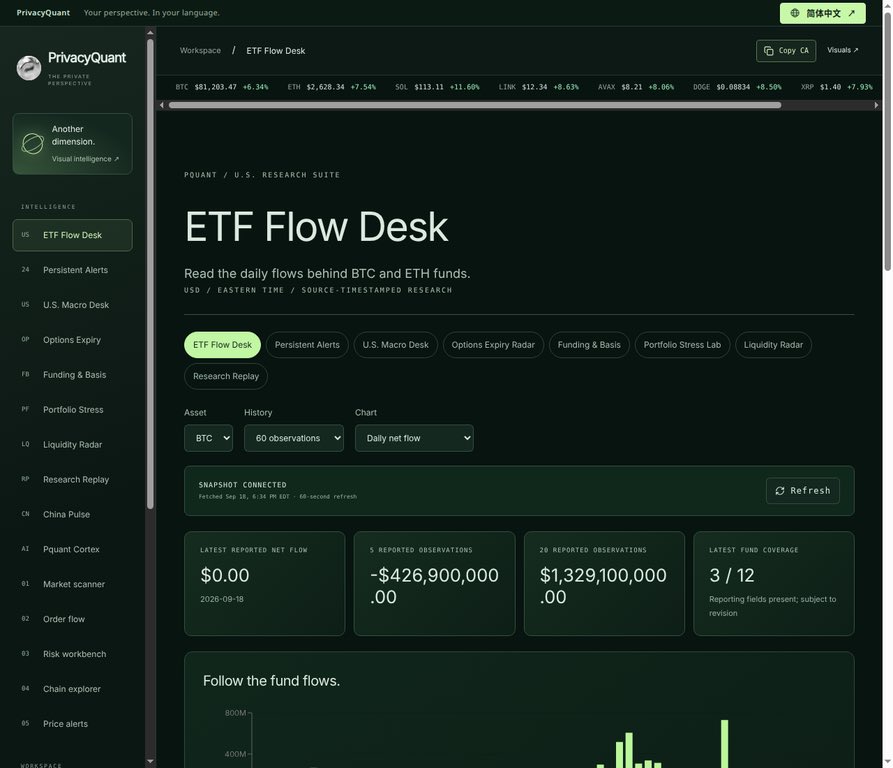
Task: Click the refresh arrows icon
Action: pos(780,491)
